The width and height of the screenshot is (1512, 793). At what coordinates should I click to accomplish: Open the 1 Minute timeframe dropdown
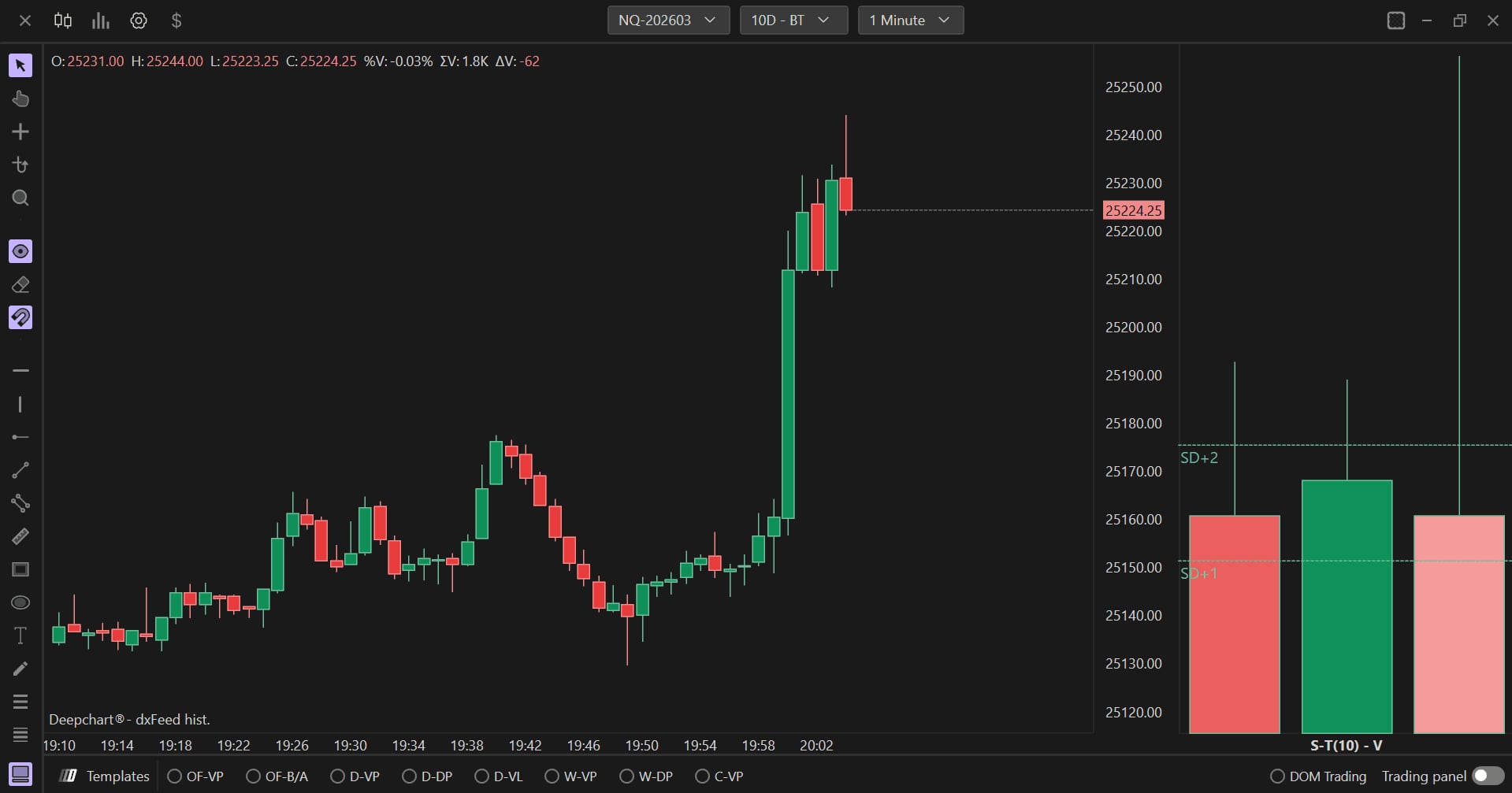point(911,20)
